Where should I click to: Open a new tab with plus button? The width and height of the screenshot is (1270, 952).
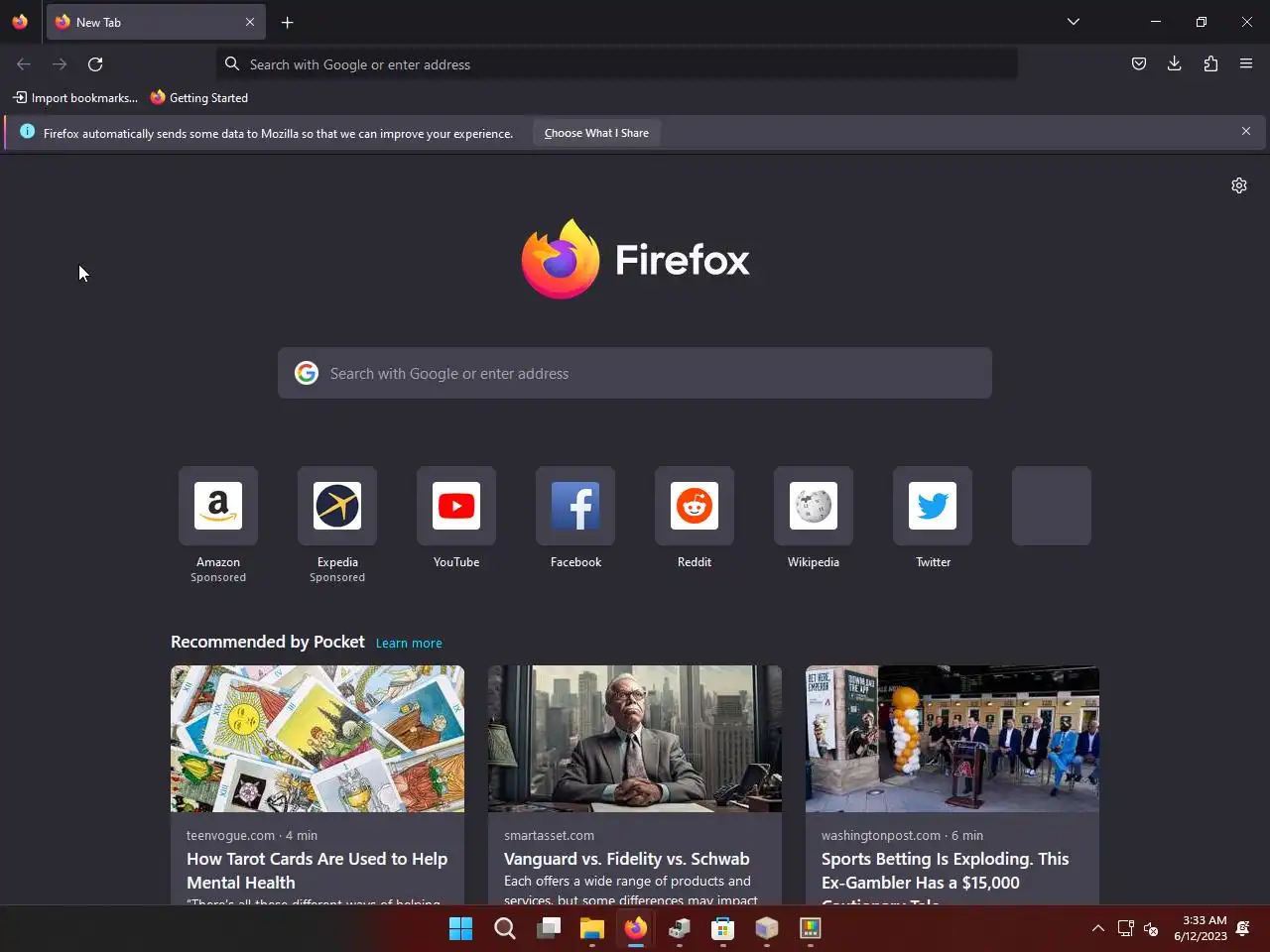(x=287, y=22)
